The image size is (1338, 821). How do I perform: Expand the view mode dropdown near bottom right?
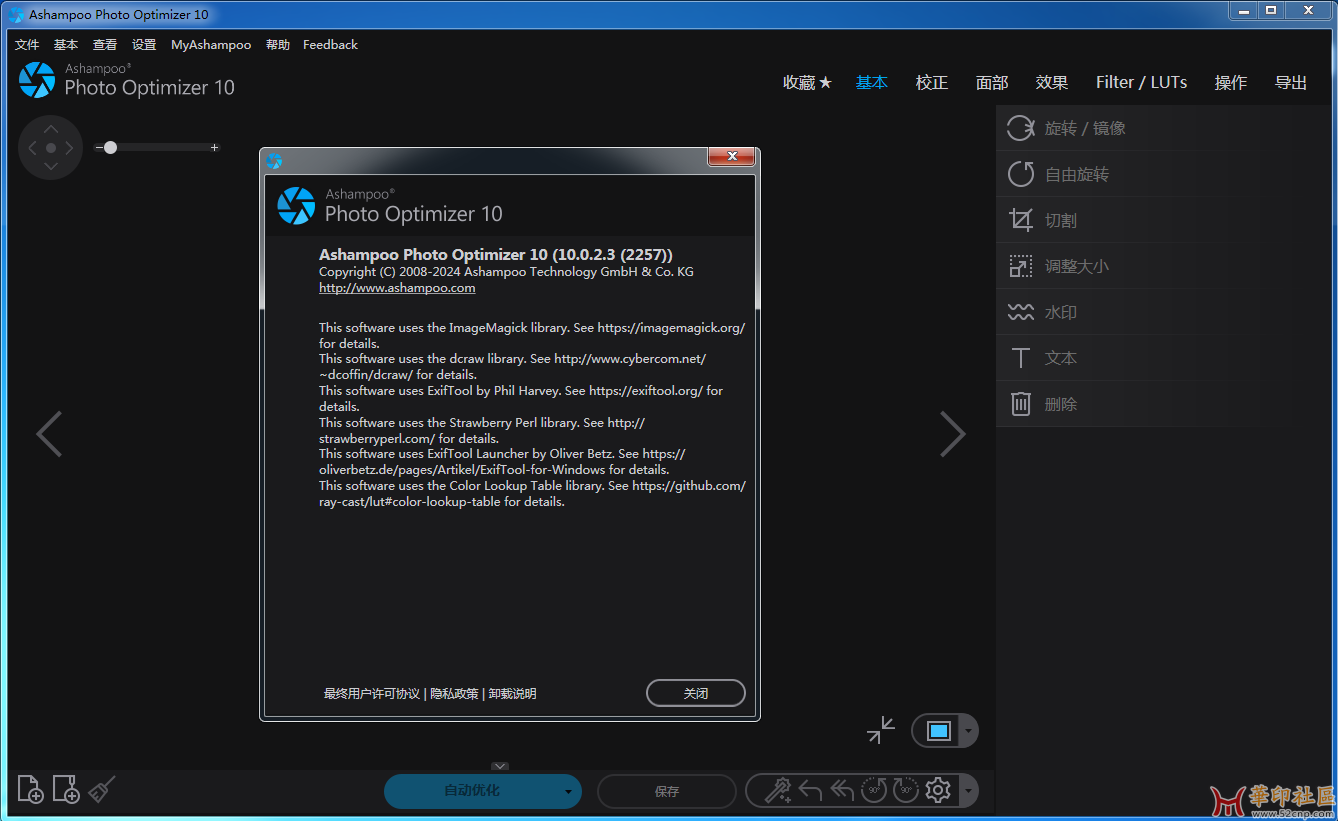point(969,730)
